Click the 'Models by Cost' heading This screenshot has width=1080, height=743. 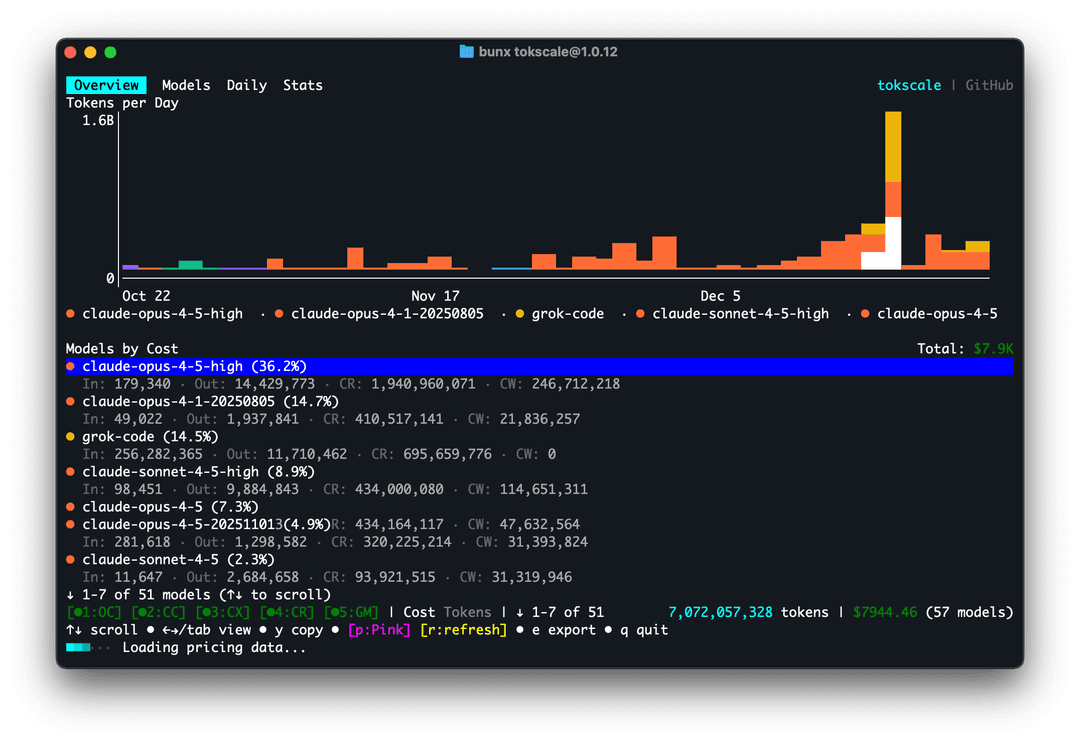point(122,348)
